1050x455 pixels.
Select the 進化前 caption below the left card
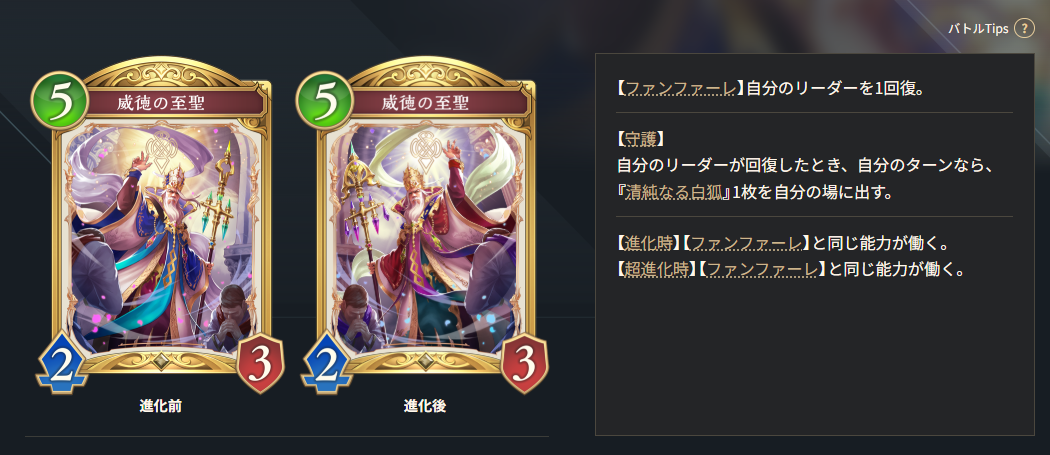pos(161,406)
